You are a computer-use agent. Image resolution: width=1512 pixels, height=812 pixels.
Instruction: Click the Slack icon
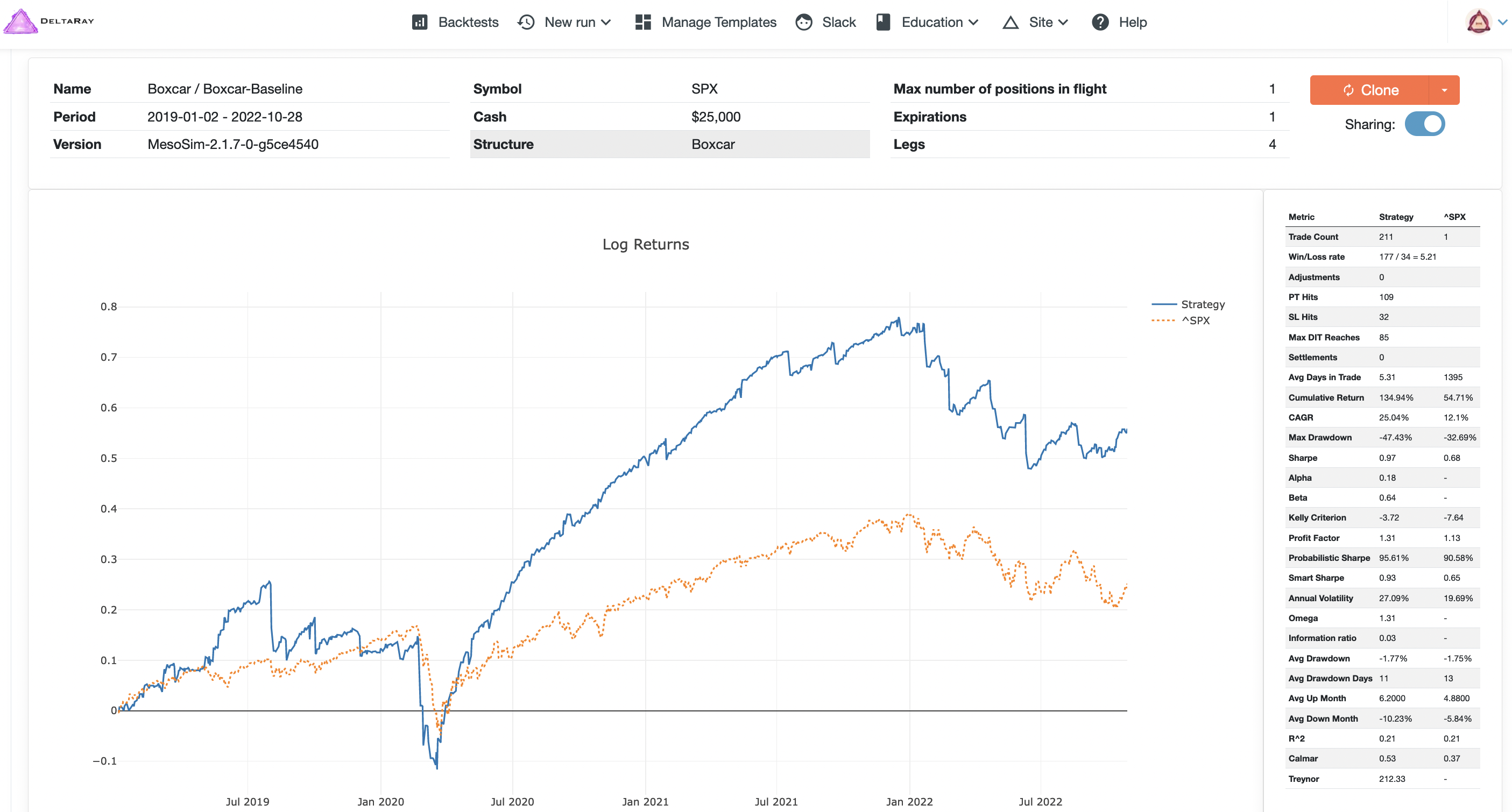pyautogui.click(x=803, y=22)
